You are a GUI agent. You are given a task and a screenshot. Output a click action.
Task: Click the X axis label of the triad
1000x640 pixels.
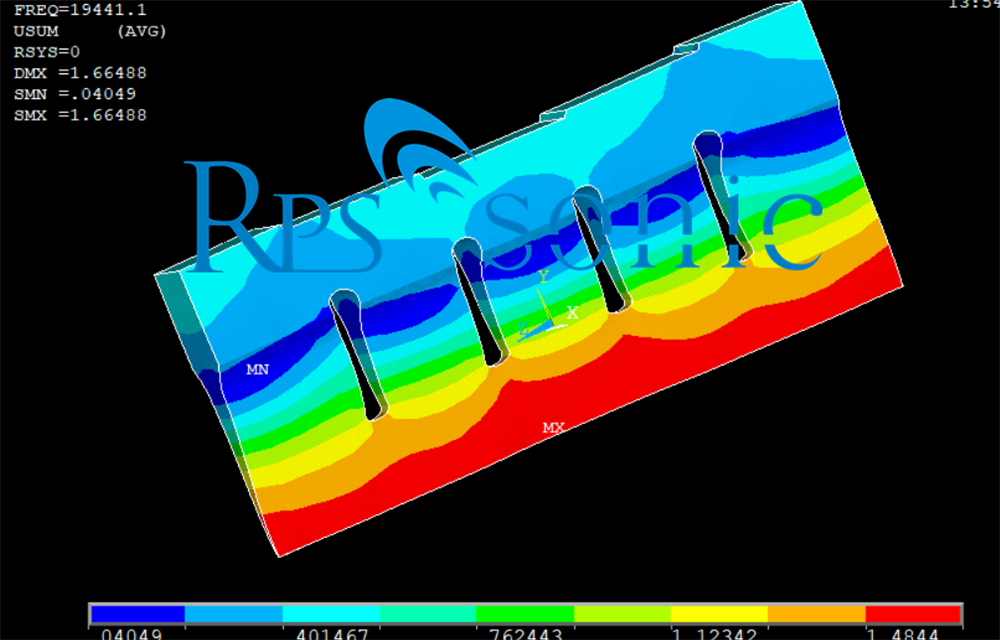(573, 313)
